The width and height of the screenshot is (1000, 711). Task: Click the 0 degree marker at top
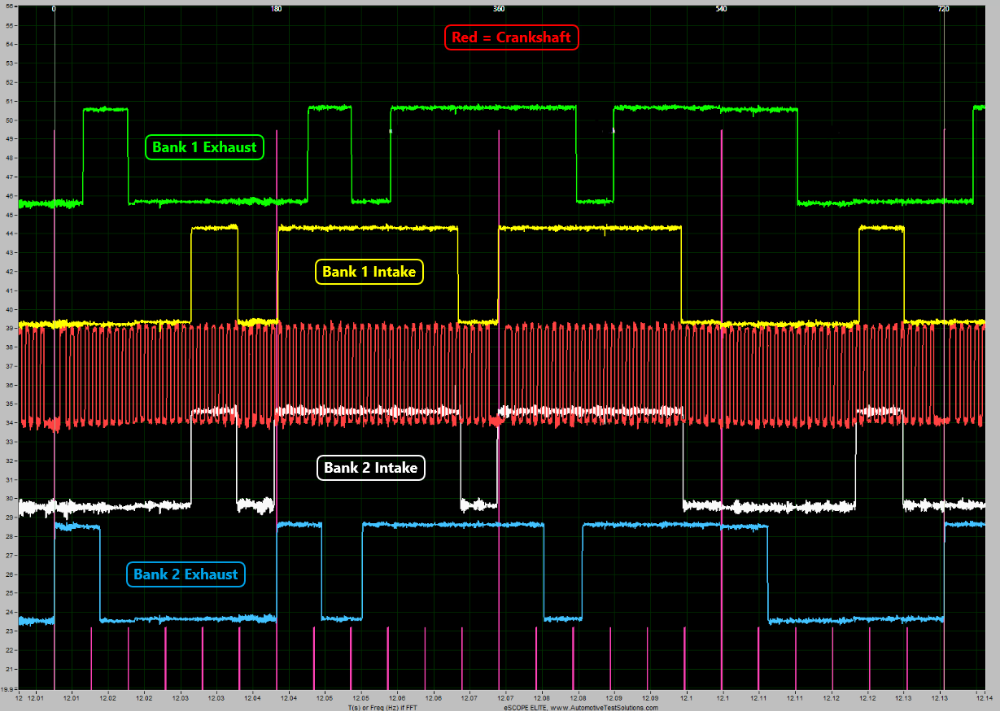click(54, 8)
